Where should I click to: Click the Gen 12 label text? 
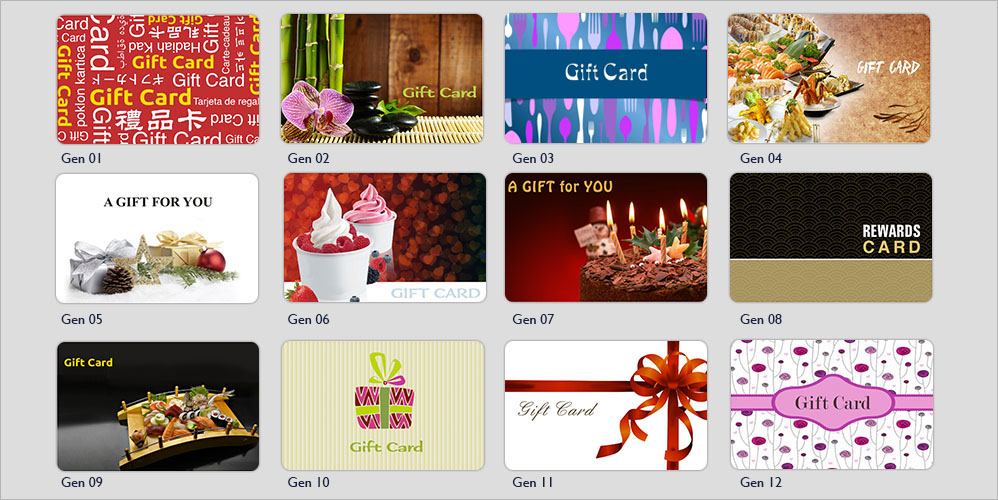761,482
